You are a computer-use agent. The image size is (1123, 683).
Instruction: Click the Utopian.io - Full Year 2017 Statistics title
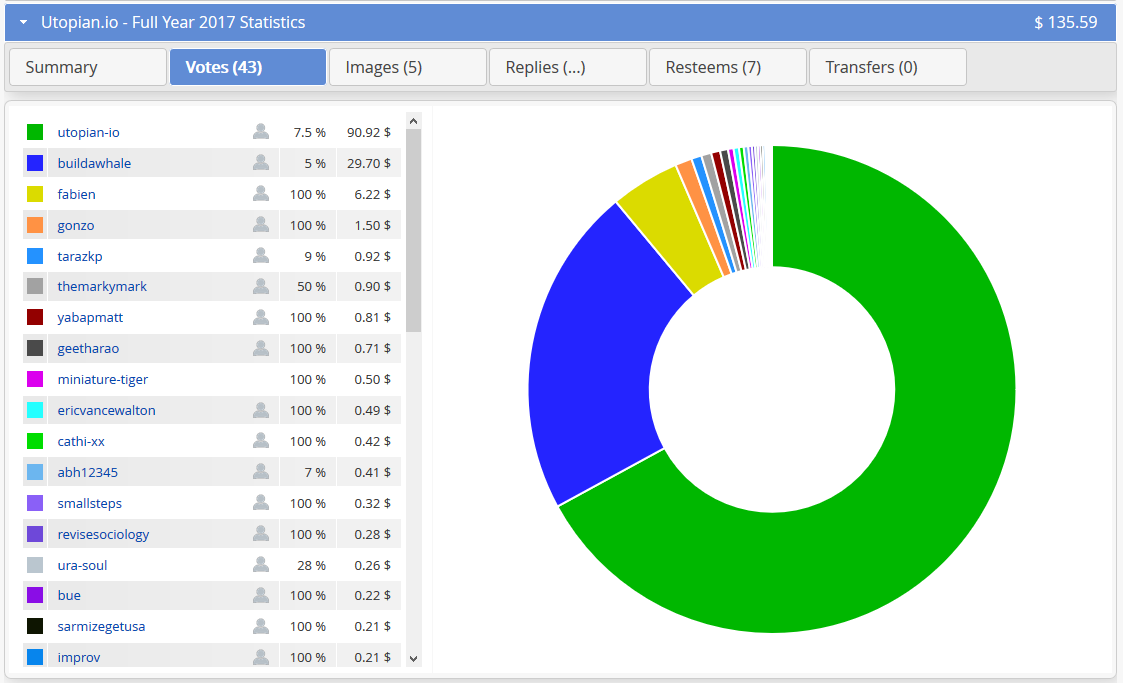click(x=173, y=22)
